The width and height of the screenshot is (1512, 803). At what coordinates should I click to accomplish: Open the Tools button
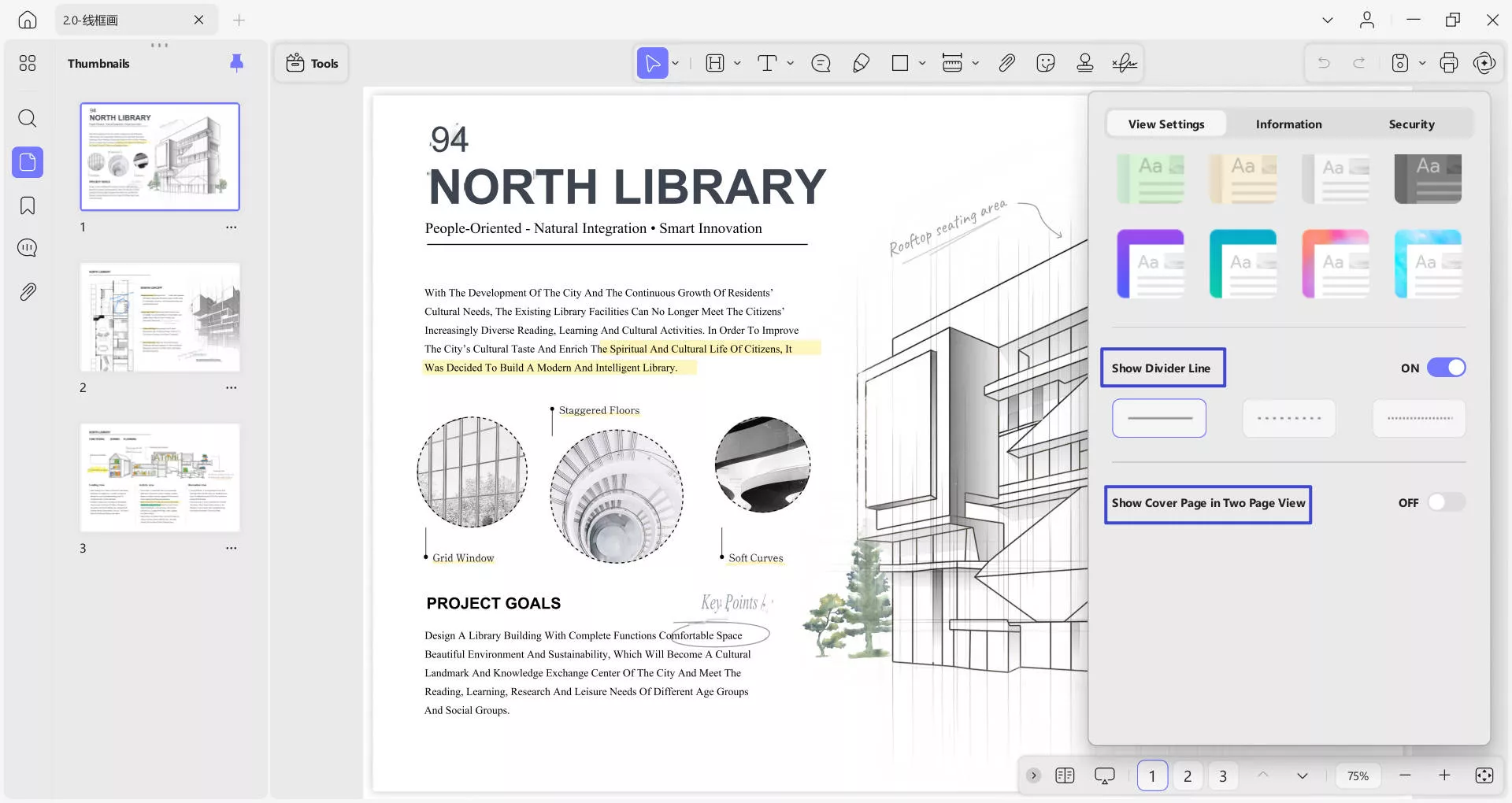click(x=312, y=63)
